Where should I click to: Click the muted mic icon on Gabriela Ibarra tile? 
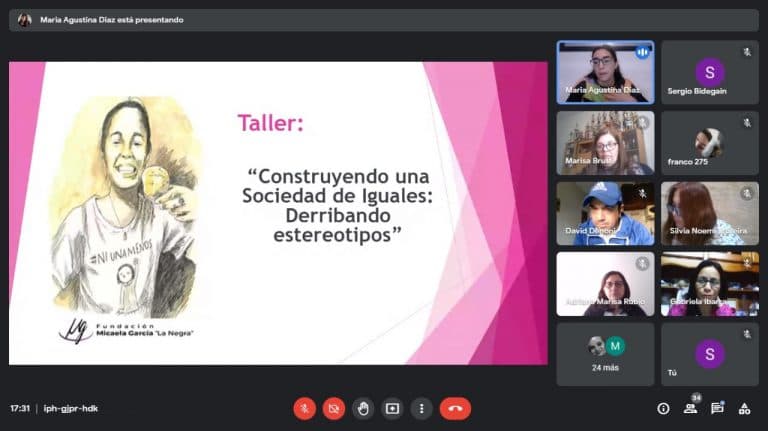coord(747,263)
